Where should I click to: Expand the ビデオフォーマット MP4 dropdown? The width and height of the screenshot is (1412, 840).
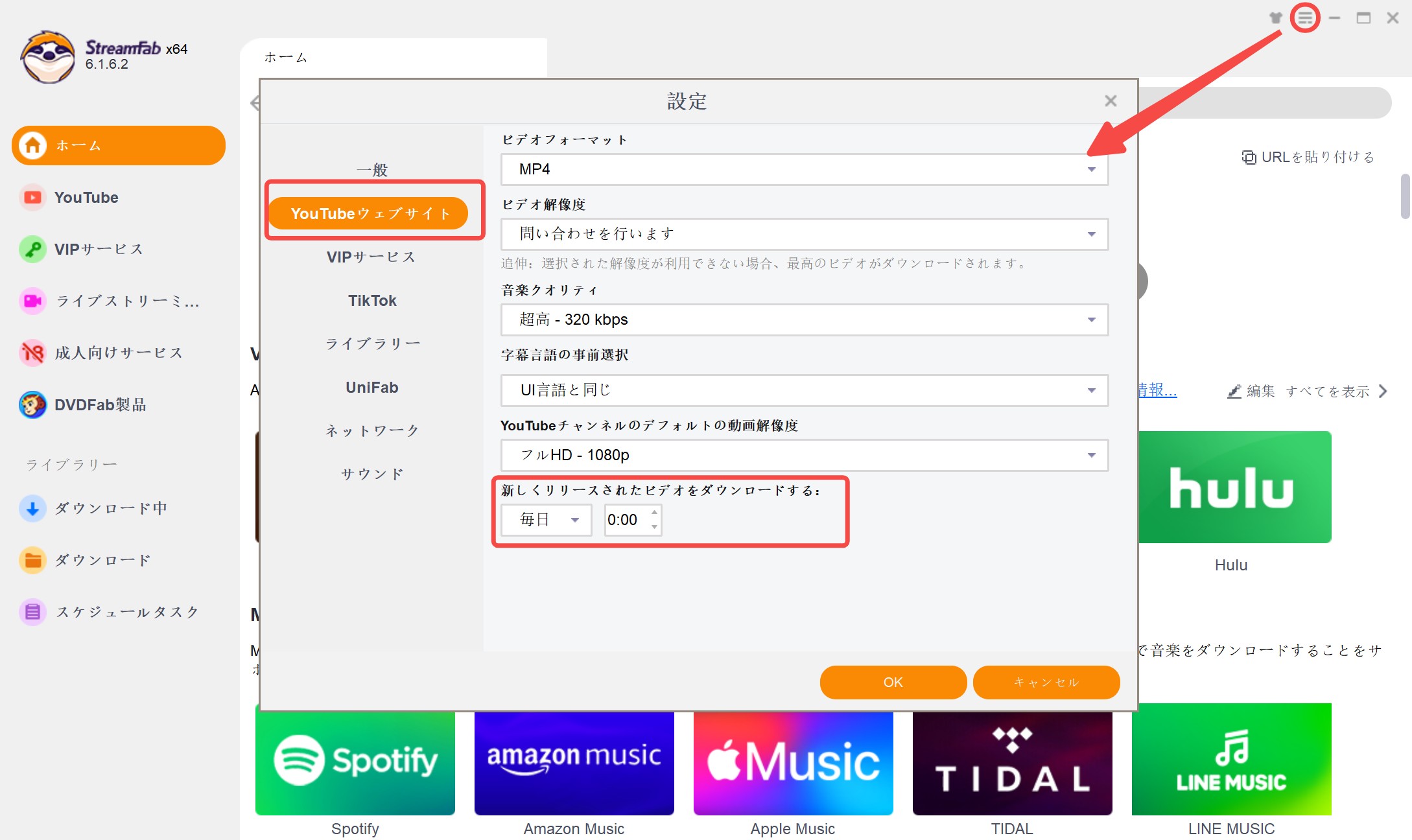pyautogui.click(x=805, y=169)
